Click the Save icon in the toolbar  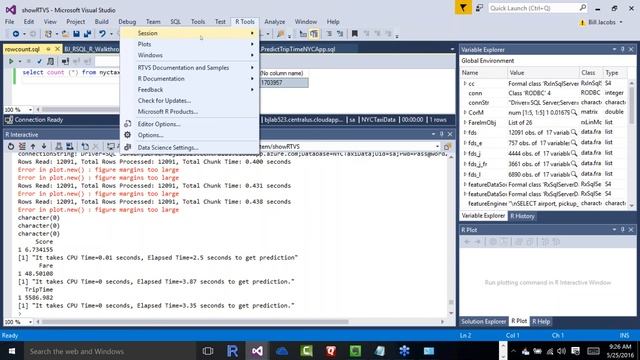coord(76,34)
